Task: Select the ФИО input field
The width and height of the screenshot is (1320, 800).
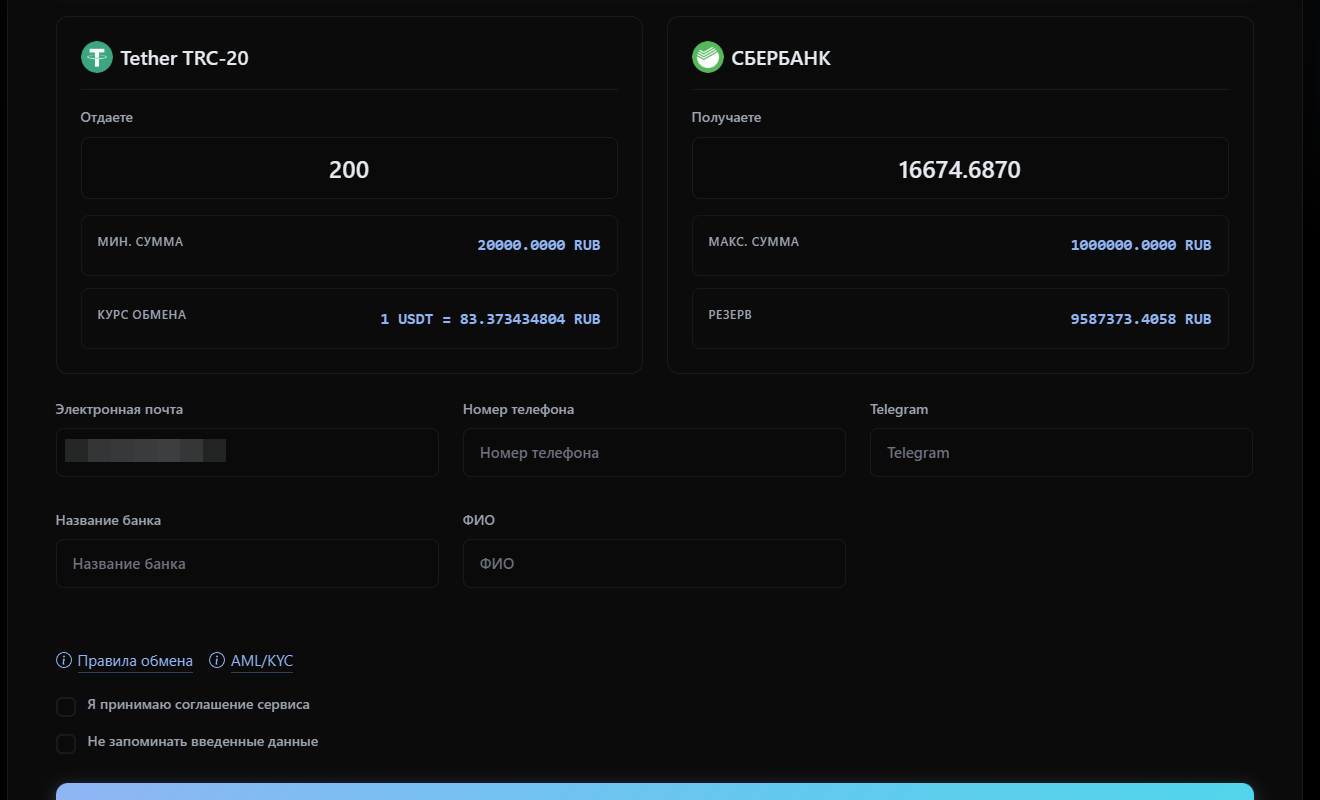Action: (654, 563)
